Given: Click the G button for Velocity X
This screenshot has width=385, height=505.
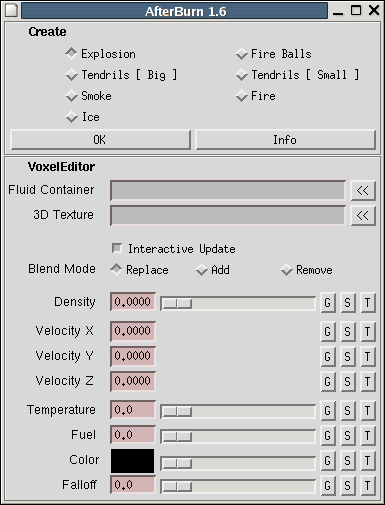Looking at the screenshot, I should pos(328,332).
